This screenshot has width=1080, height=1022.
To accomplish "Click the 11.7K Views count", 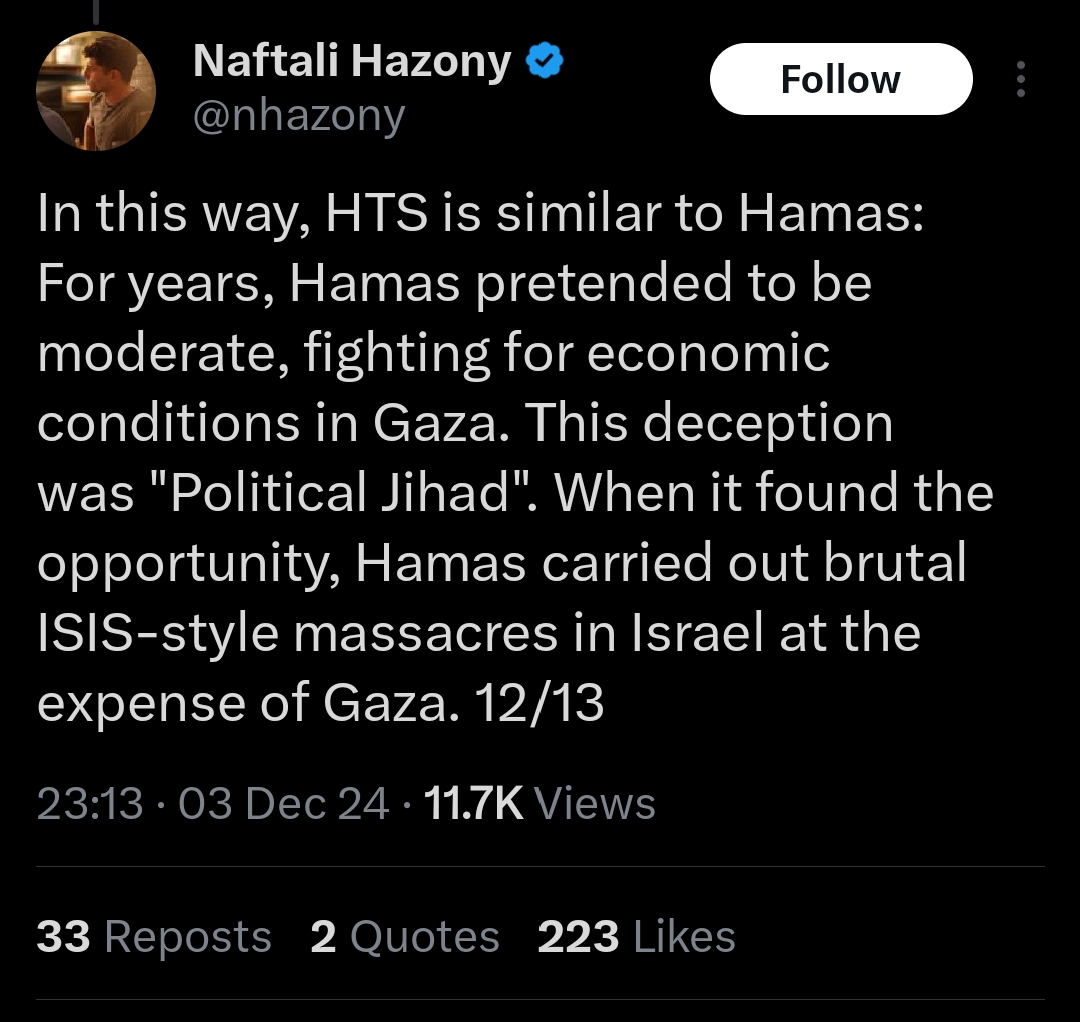I will click(x=540, y=803).
